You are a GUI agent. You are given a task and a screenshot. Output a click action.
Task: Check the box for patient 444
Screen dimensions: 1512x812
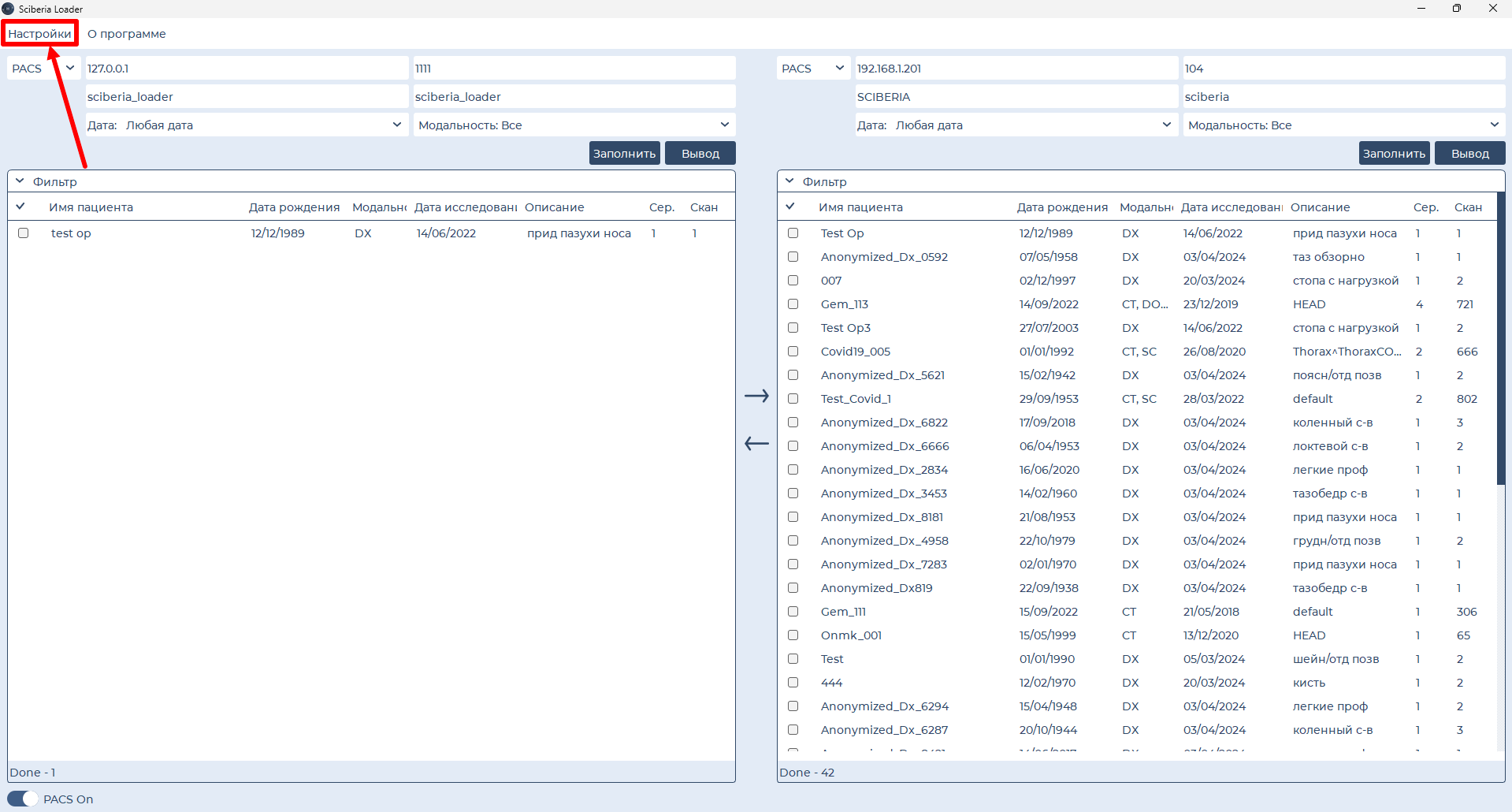(x=793, y=683)
